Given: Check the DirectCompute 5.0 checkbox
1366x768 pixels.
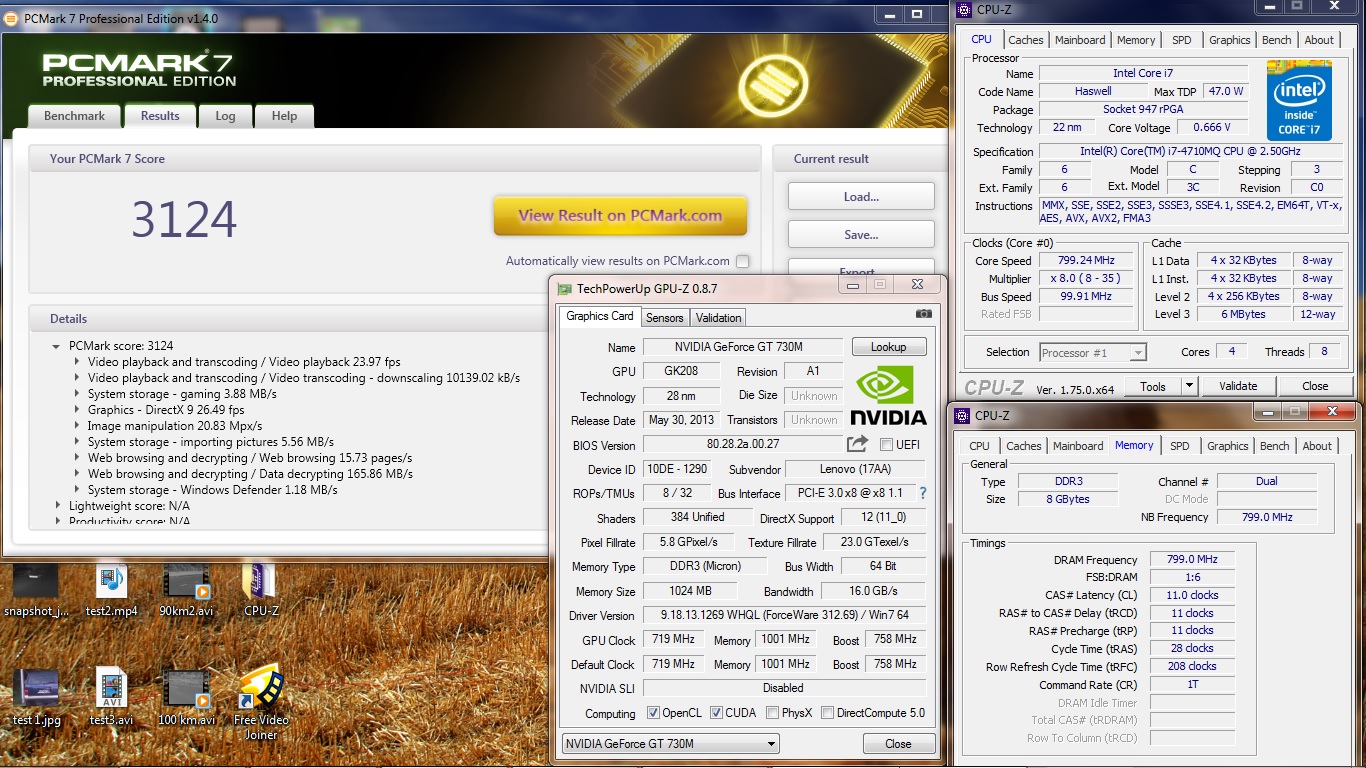Looking at the screenshot, I should coord(826,713).
